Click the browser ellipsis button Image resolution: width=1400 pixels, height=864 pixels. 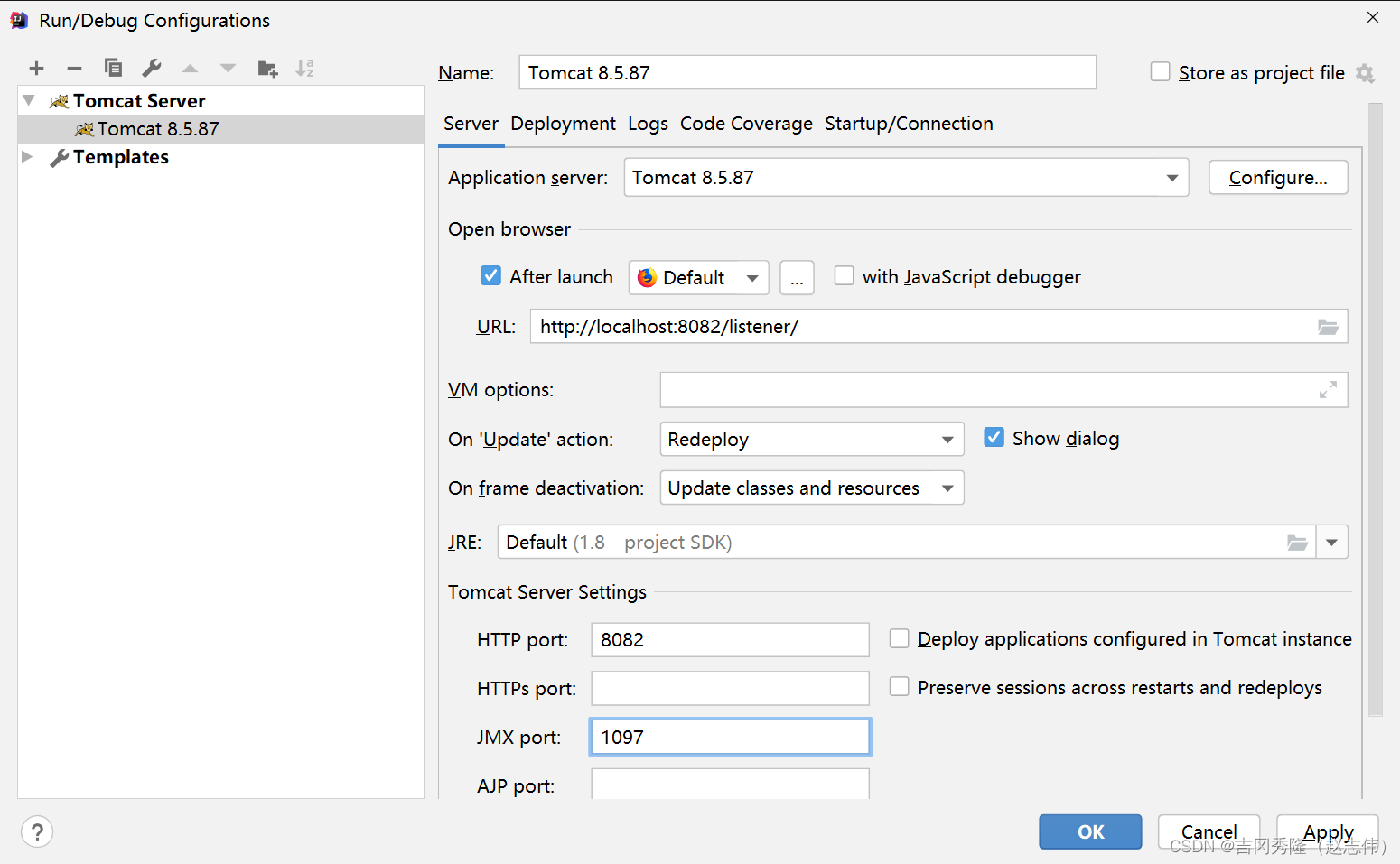pos(797,278)
